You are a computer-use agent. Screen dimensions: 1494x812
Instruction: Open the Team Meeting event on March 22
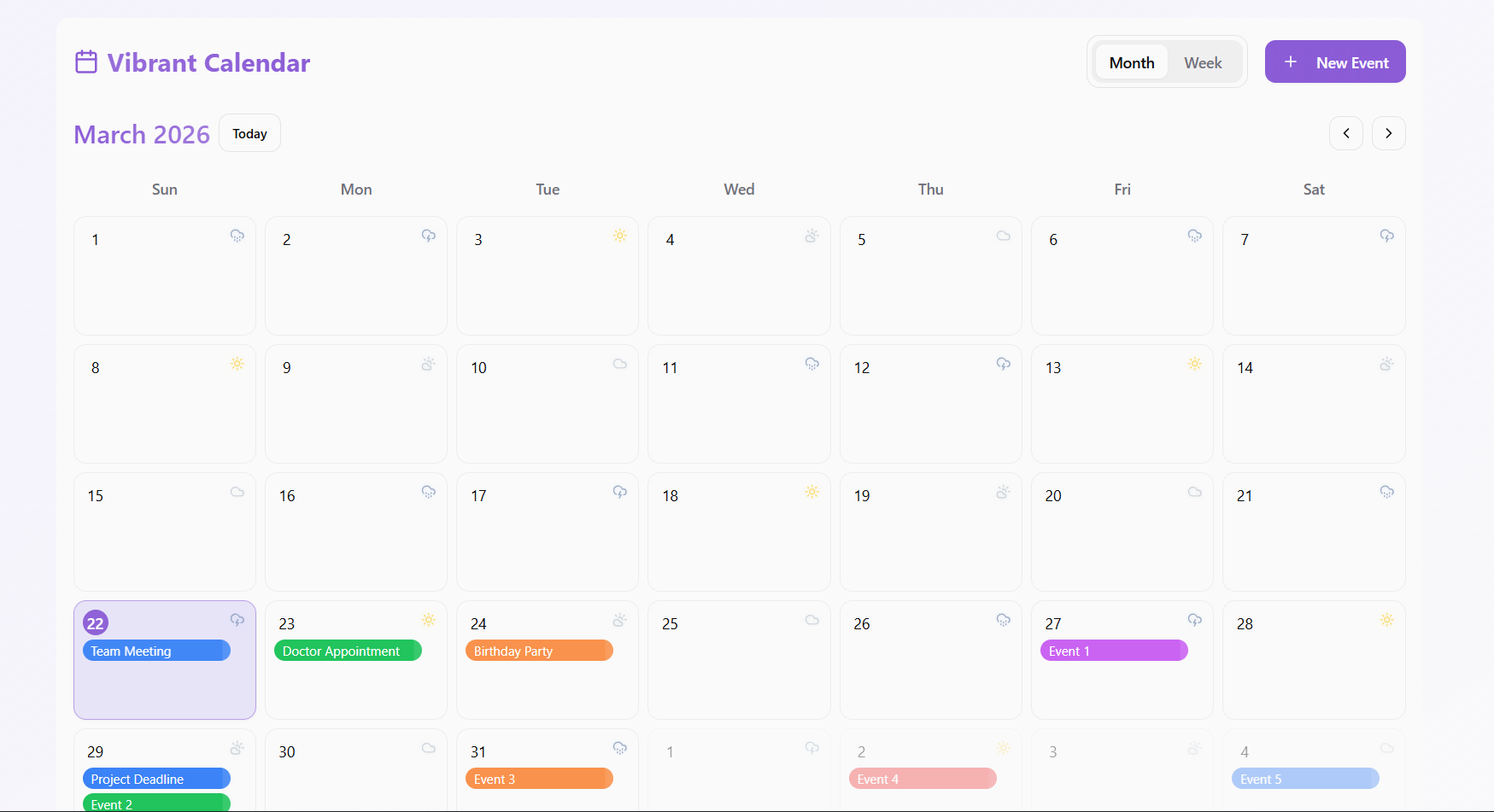tap(156, 651)
